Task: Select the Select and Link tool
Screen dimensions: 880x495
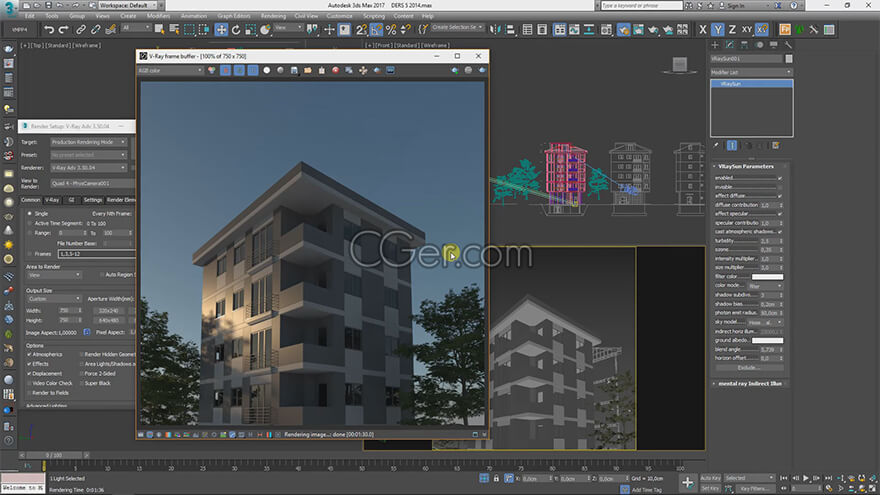Action: [81, 29]
